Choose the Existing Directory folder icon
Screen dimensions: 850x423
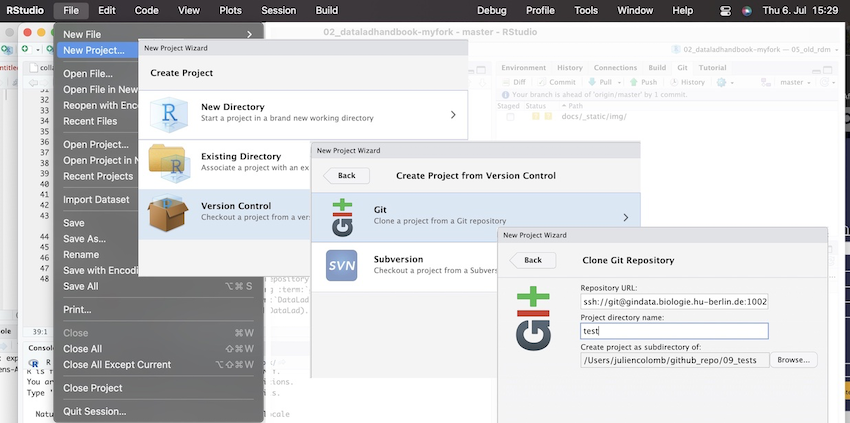[168, 163]
